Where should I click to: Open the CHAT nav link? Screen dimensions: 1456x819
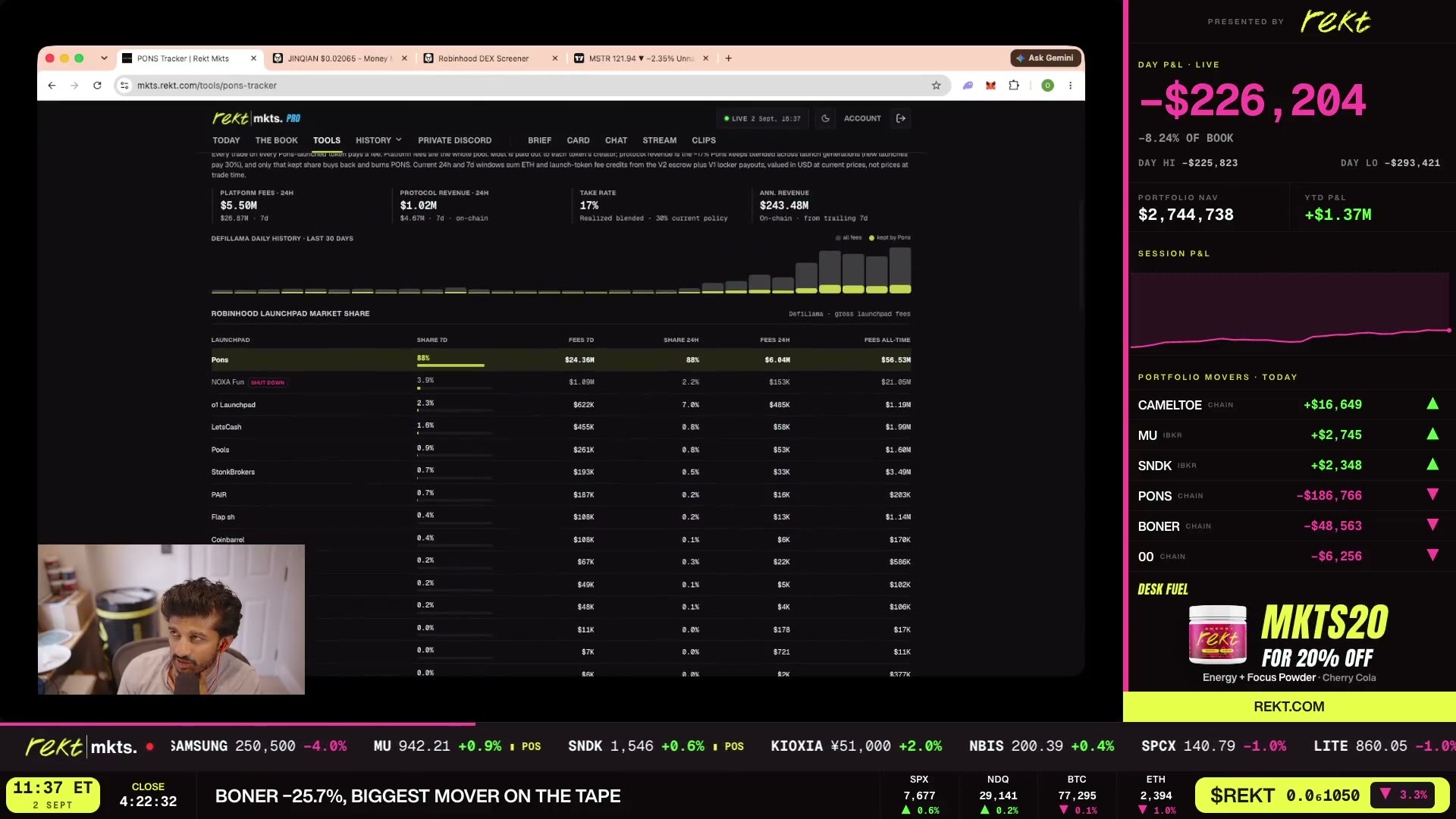point(616,140)
